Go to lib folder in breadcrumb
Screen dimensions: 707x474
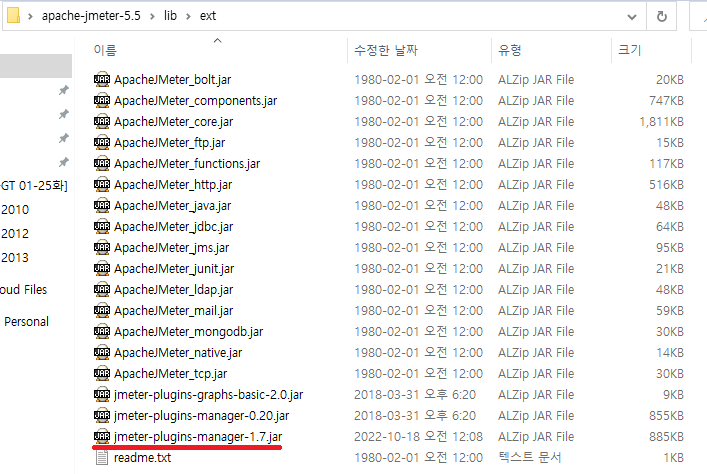(170, 16)
